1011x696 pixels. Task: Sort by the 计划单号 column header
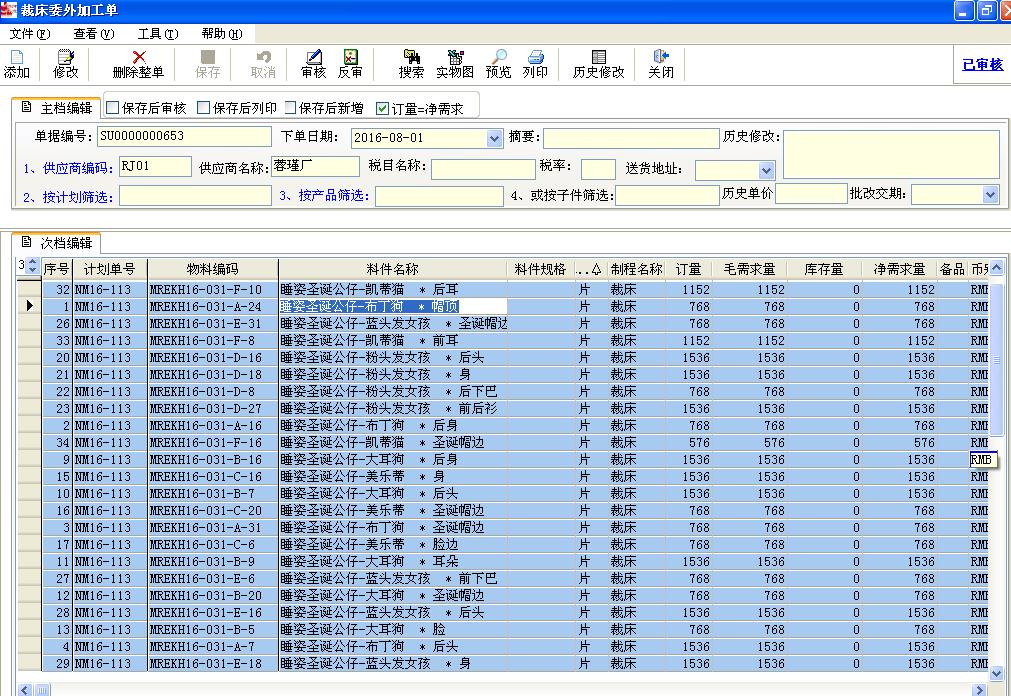(x=110, y=269)
